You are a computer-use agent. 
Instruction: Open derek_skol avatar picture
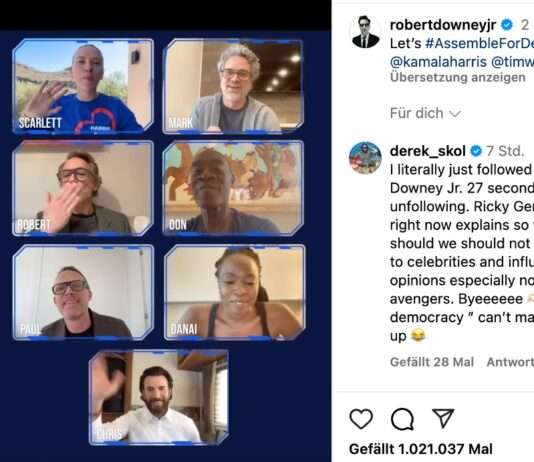tap(365, 158)
